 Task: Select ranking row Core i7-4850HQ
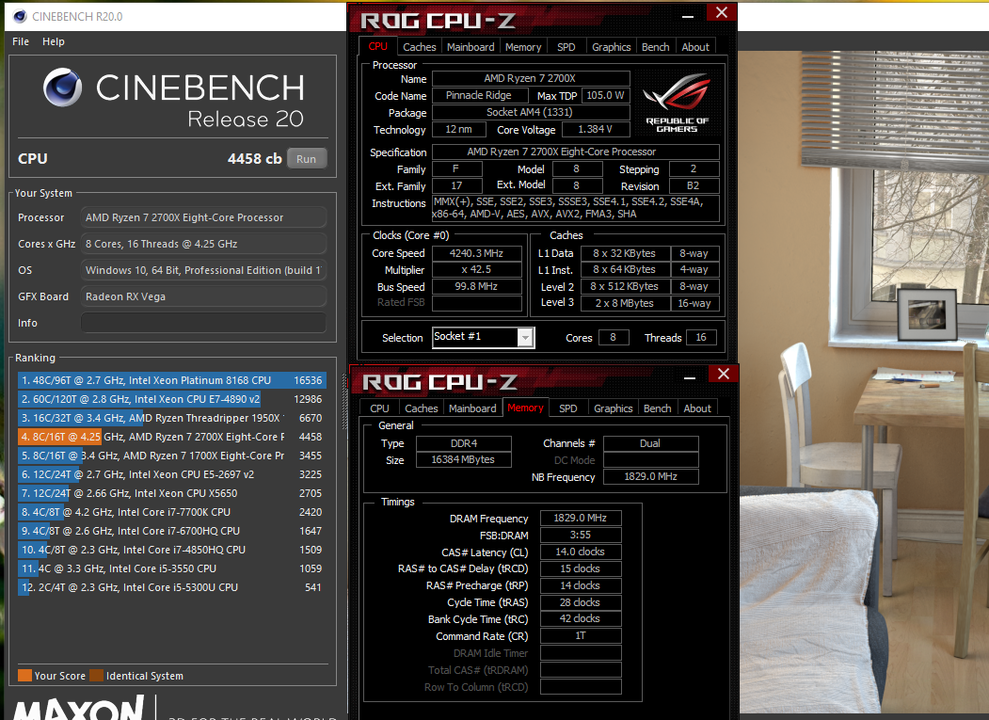coord(172,550)
